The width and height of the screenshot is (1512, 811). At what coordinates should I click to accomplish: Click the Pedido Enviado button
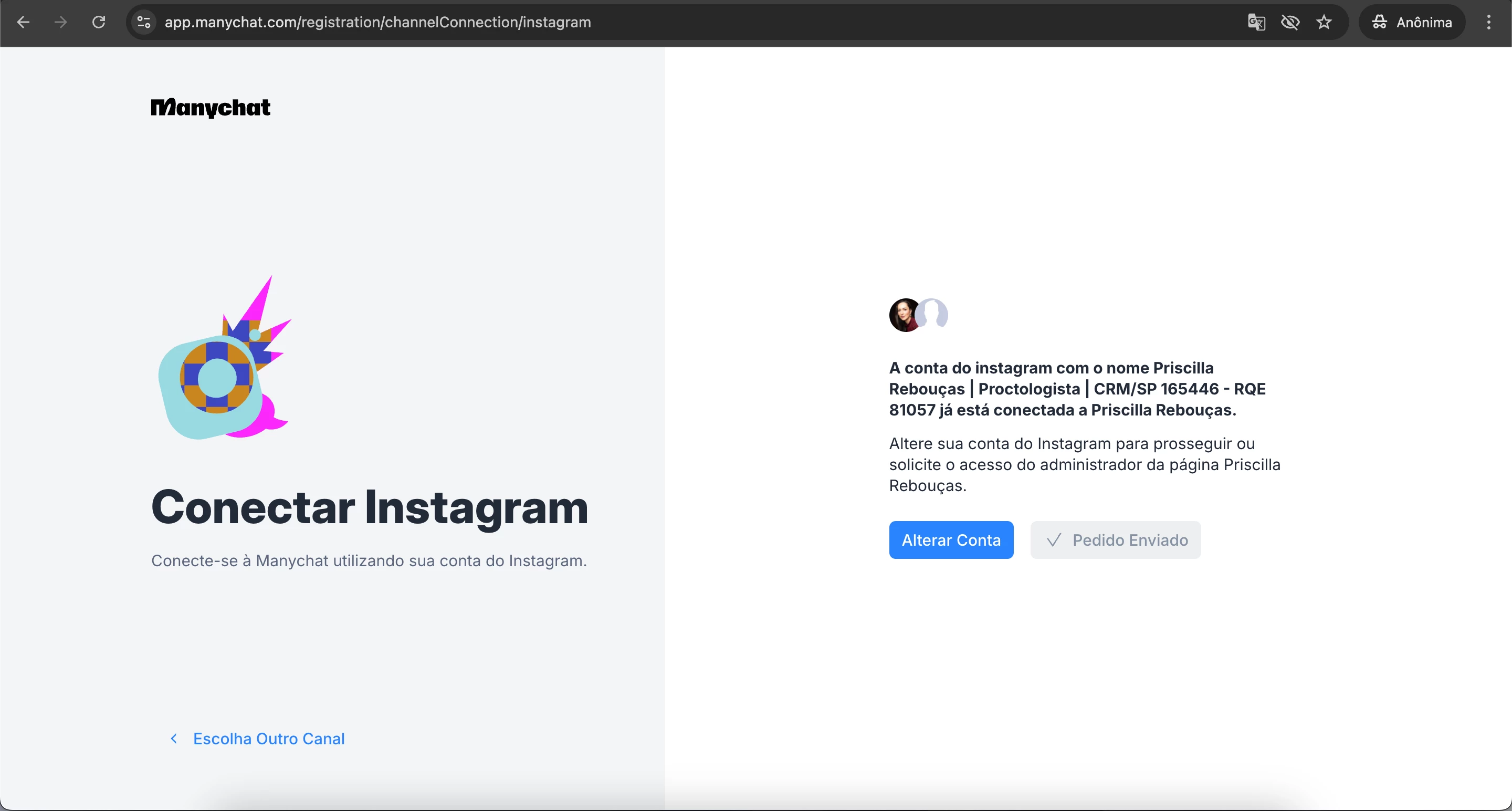1115,539
